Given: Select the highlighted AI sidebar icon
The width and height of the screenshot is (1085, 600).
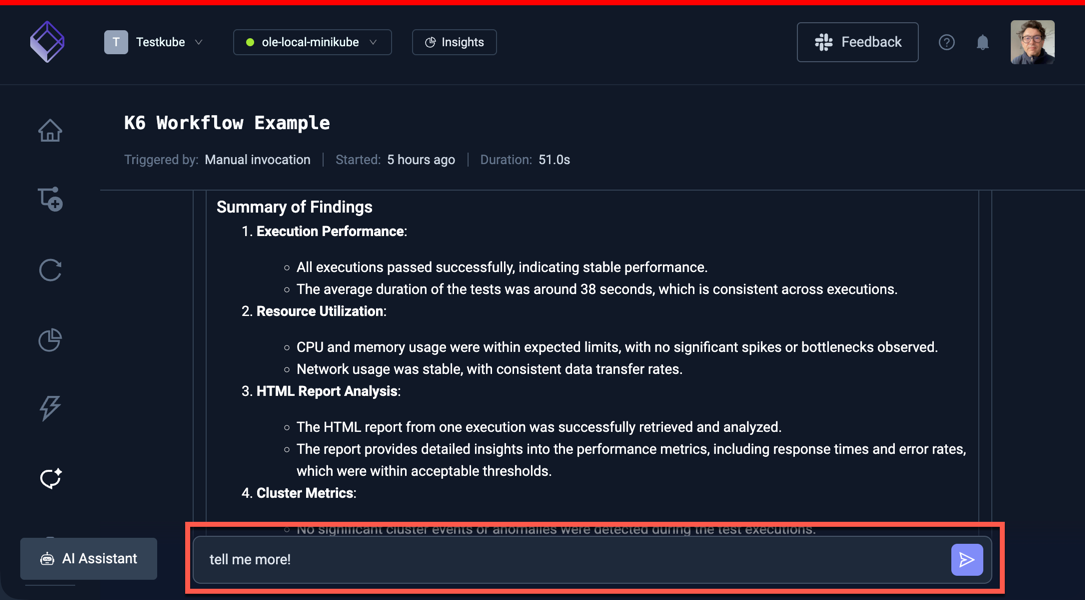Looking at the screenshot, I should [x=50, y=478].
